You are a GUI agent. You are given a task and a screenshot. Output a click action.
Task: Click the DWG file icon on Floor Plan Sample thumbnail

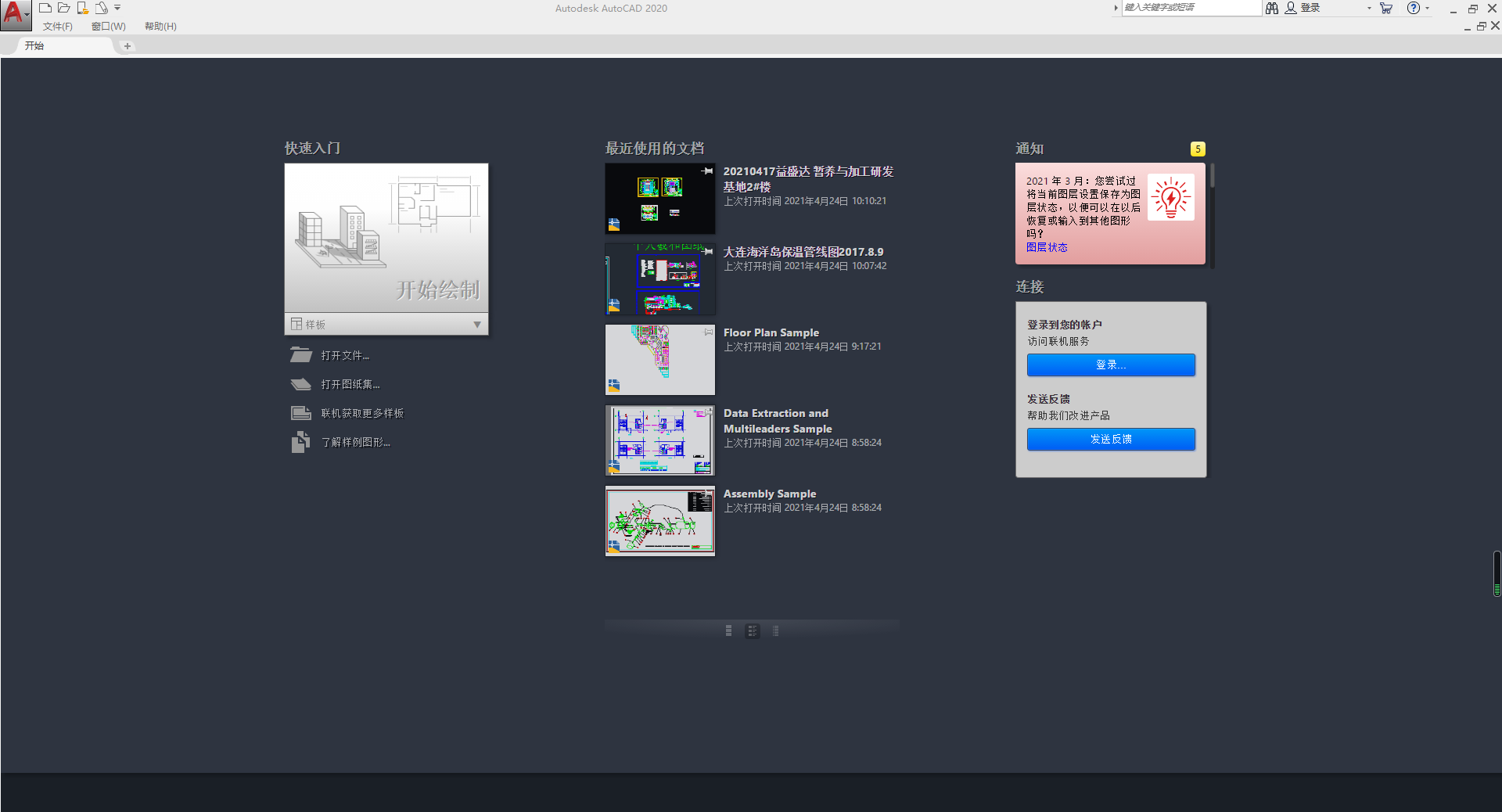[x=614, y=386]
